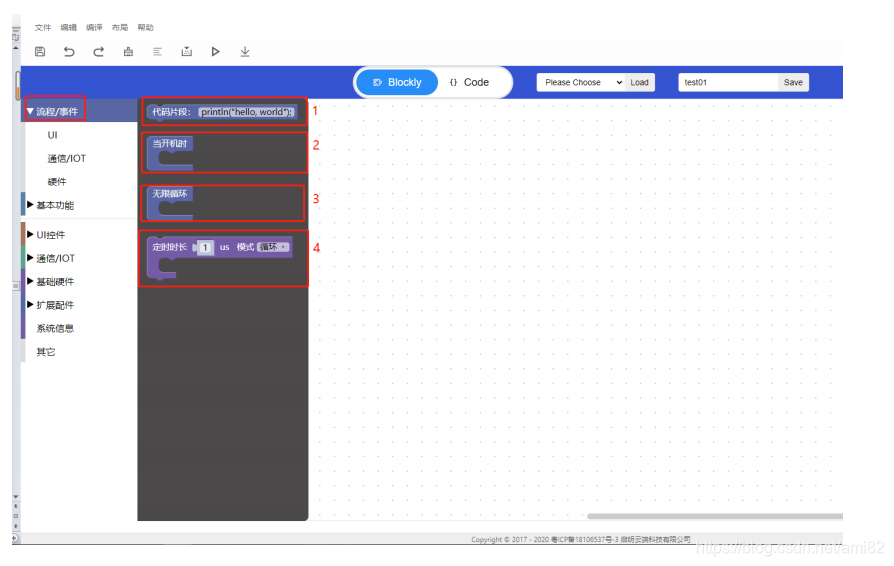Click the download arrow toolbar icon
894x566 pixels.
point(245,51)
